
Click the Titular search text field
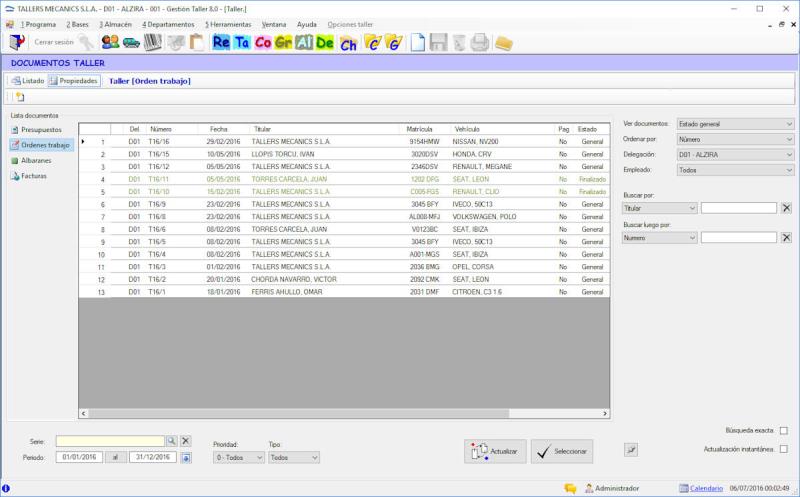pyautogui.click(x=739, y=208)
